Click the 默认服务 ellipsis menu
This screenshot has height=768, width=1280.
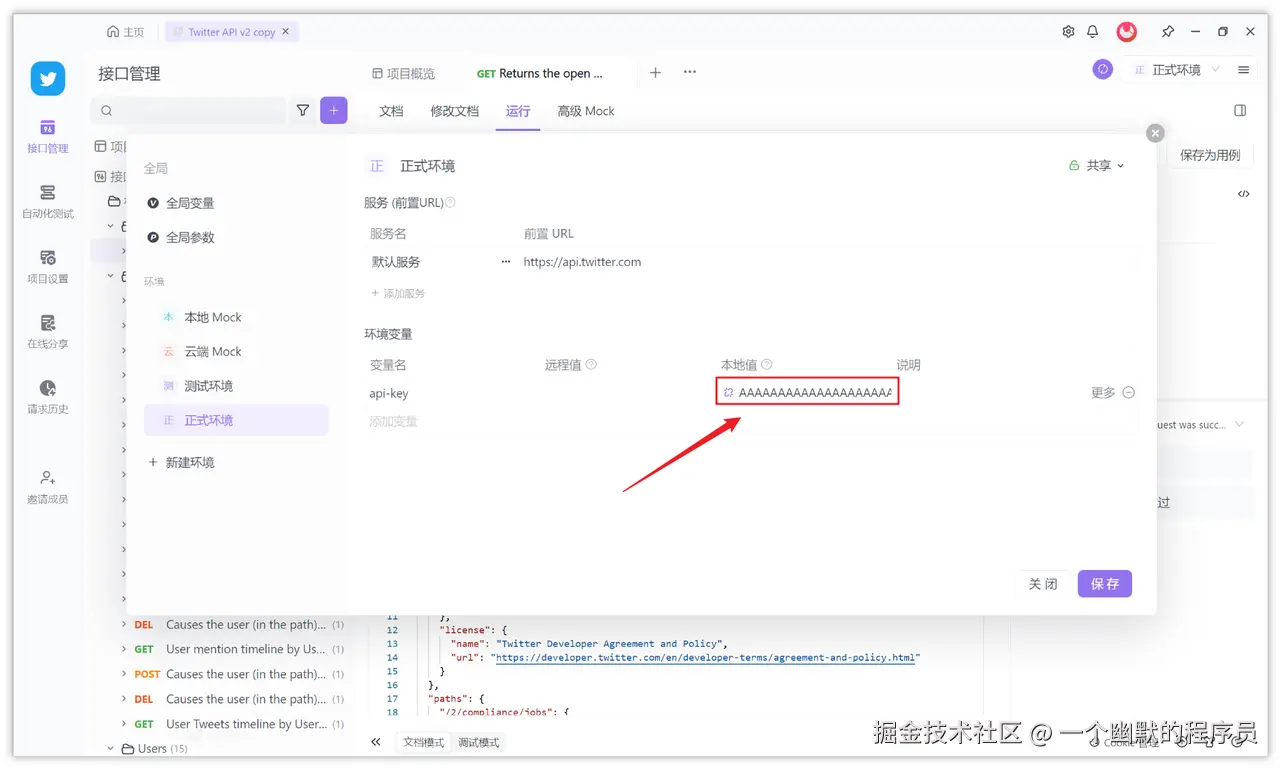tap(506, 262)
